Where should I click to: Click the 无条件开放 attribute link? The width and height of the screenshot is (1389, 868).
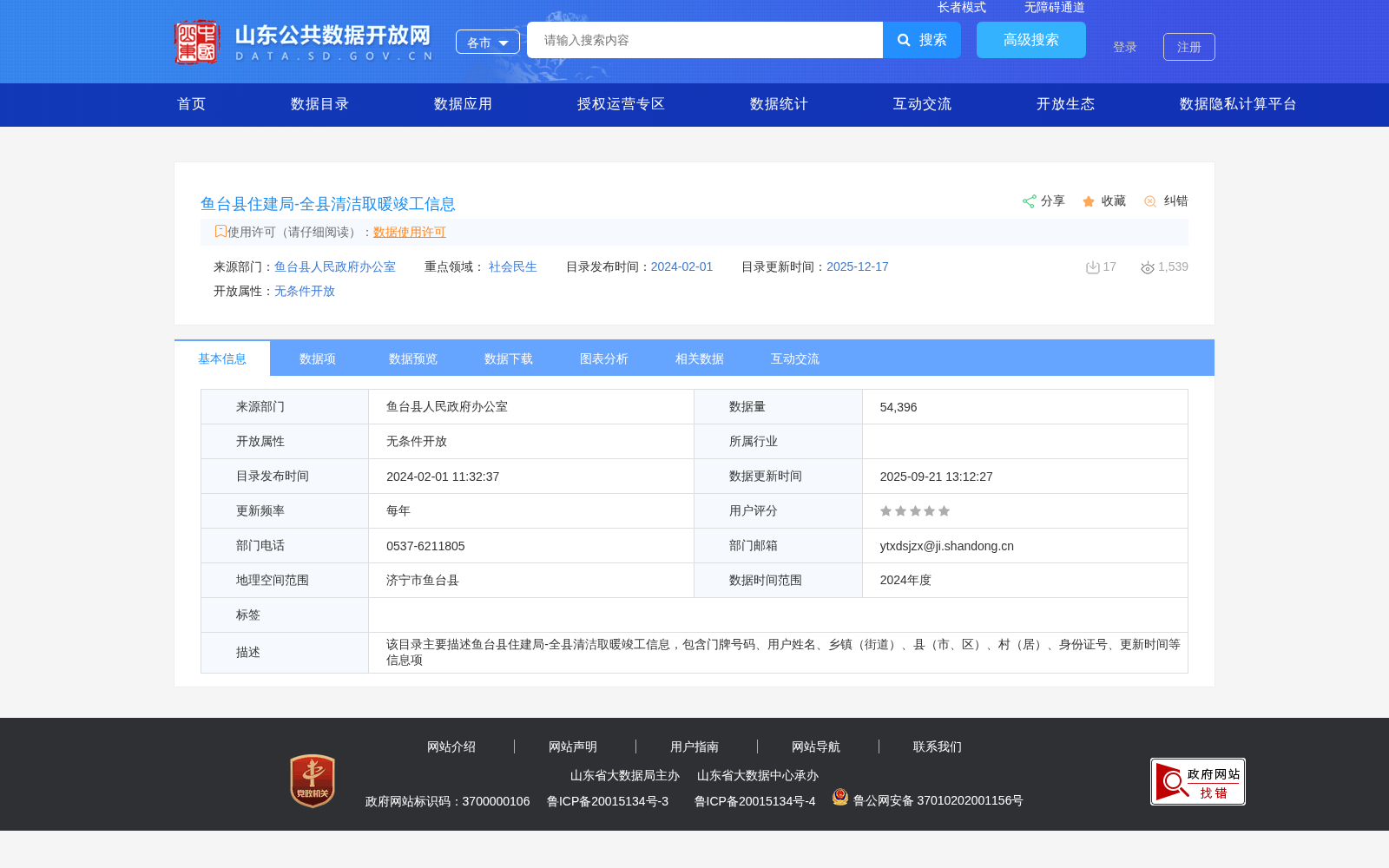[305, 291]
